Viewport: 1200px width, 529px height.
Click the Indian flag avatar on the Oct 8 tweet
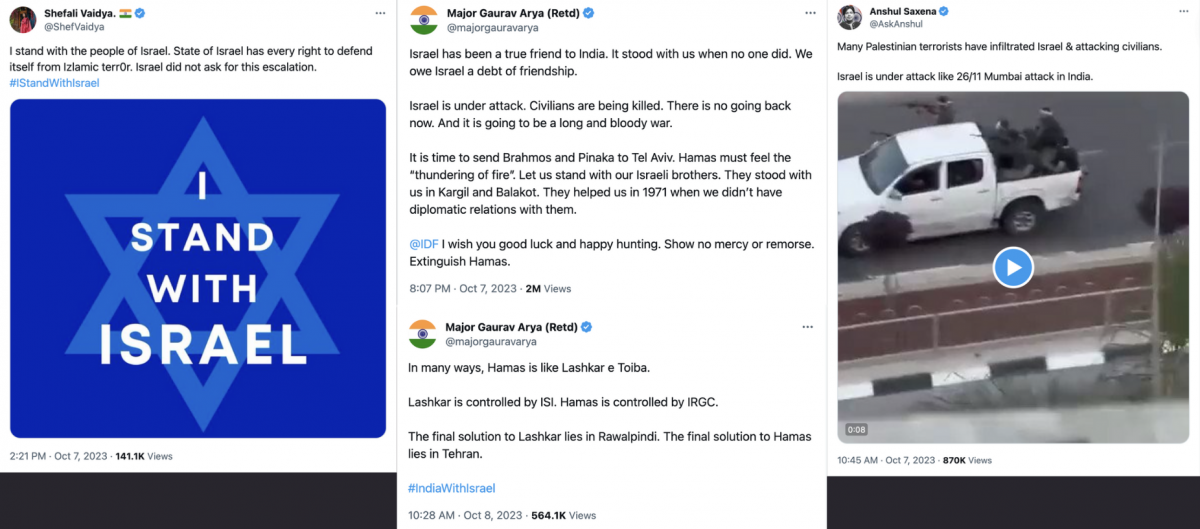424,333
